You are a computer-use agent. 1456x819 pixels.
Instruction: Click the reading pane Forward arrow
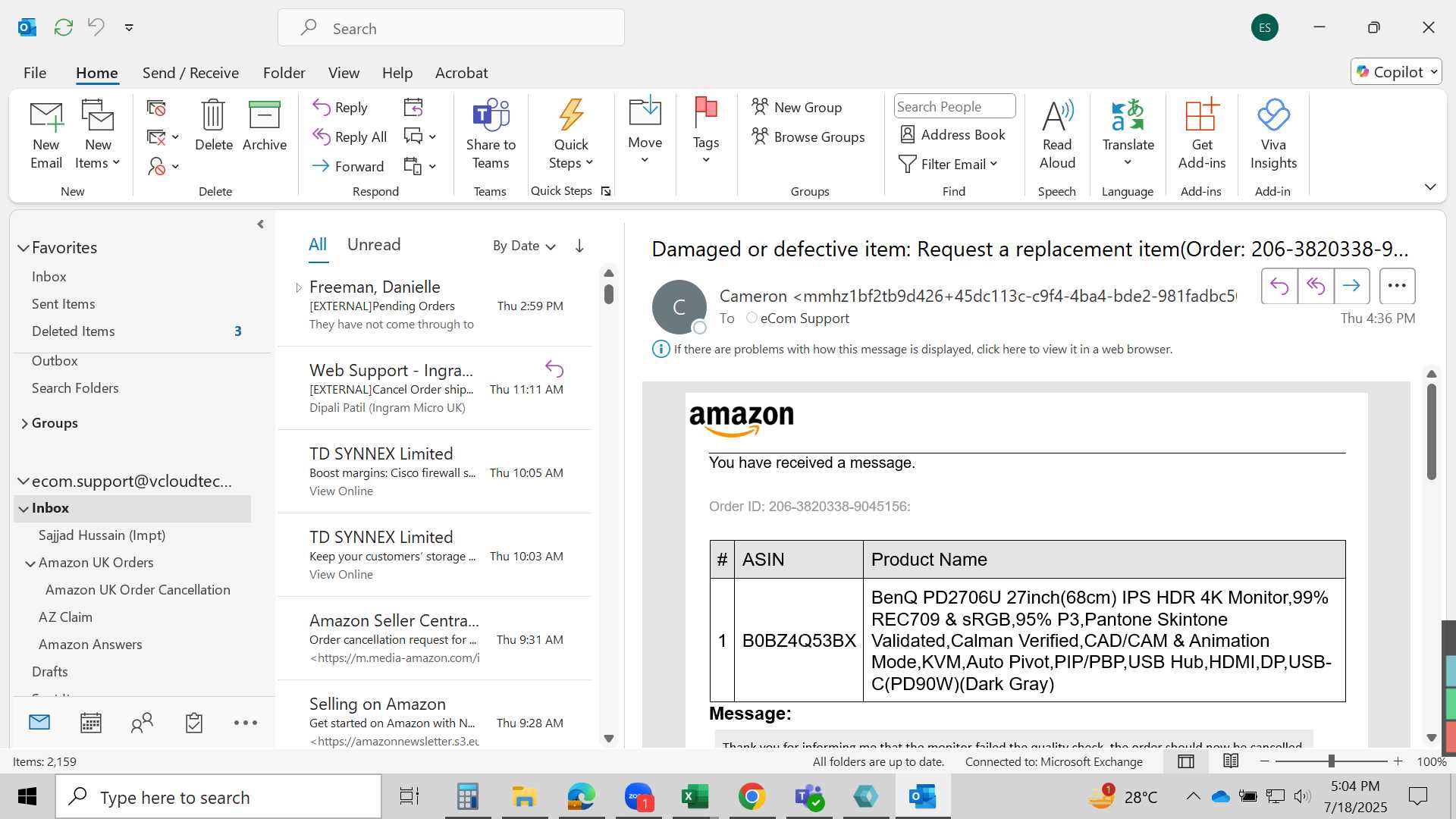[x=1351, y=286]
